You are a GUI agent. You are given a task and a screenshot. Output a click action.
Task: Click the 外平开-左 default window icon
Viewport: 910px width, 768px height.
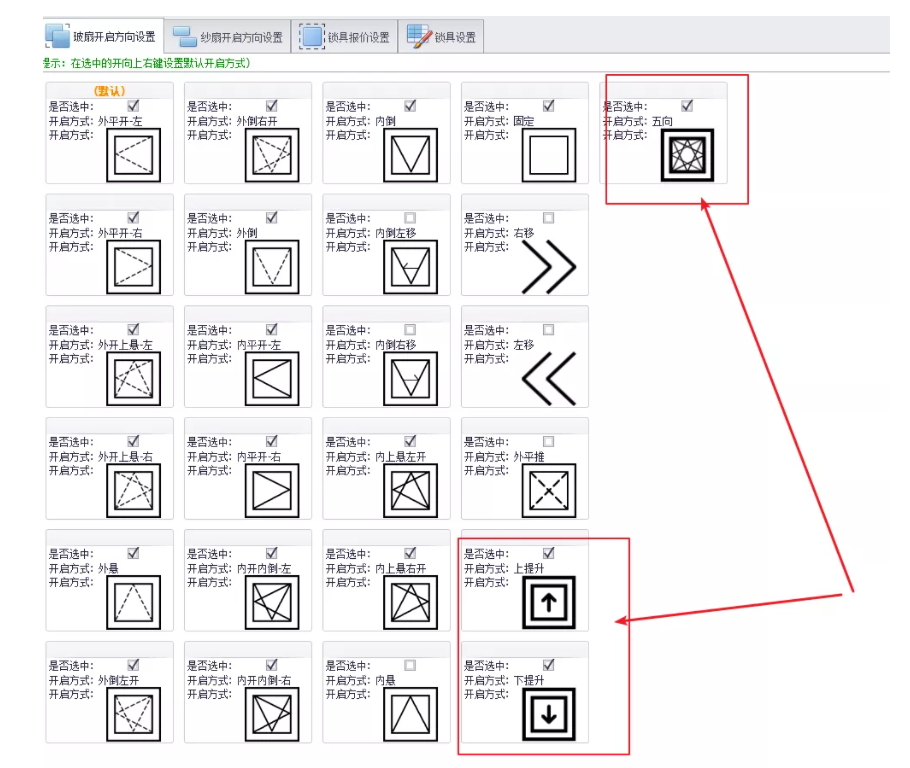[134, 155]
